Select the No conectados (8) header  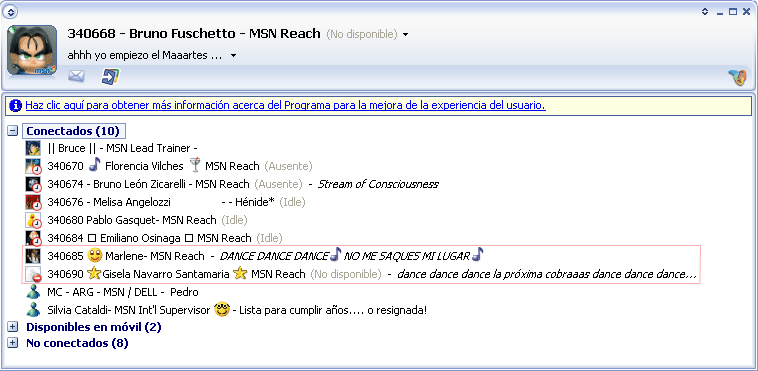click(x=77, y=343)
